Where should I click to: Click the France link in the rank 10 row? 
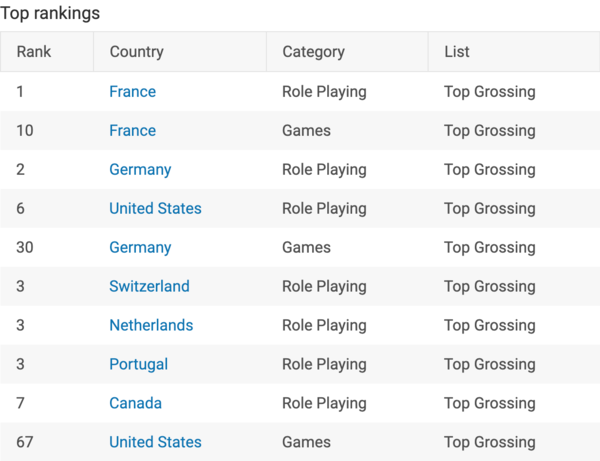pyautogui.click(x=132, y=131)
